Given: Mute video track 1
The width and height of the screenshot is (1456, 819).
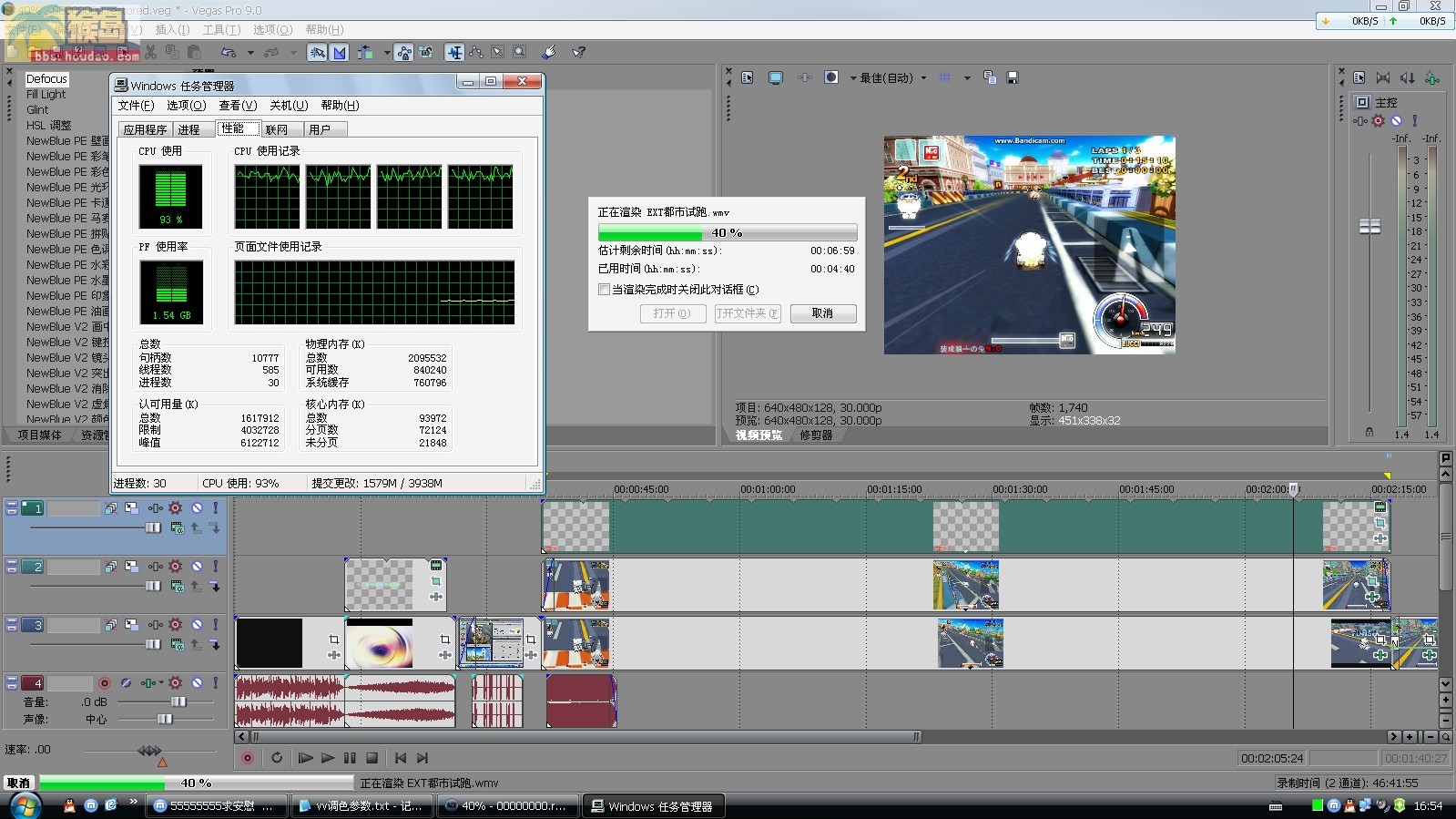Looking at the screenshot, I should pyautogui.click(x=197, y=508).
